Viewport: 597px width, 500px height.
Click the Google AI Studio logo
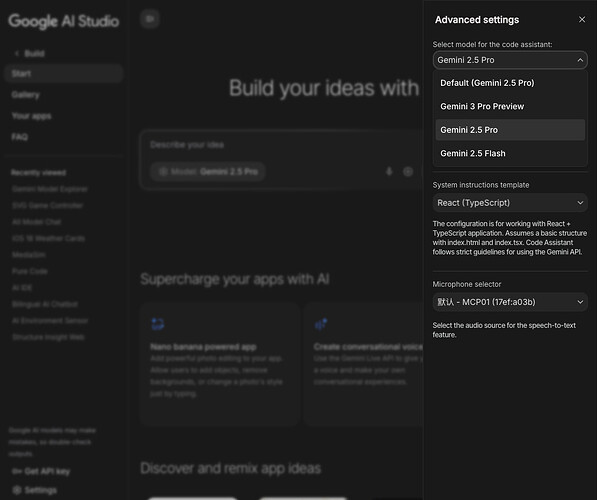(x=64, y=21)
